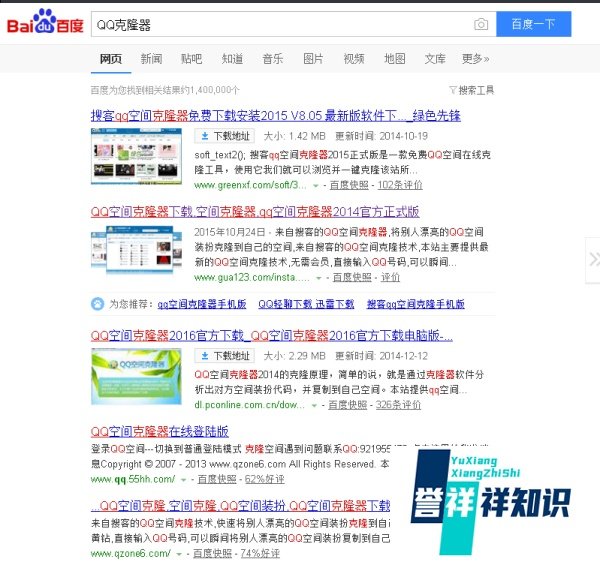The height and width of the screenshot is (568, 600).
Task: Open 326条评价 reviews link
Action: click(398, 405)
